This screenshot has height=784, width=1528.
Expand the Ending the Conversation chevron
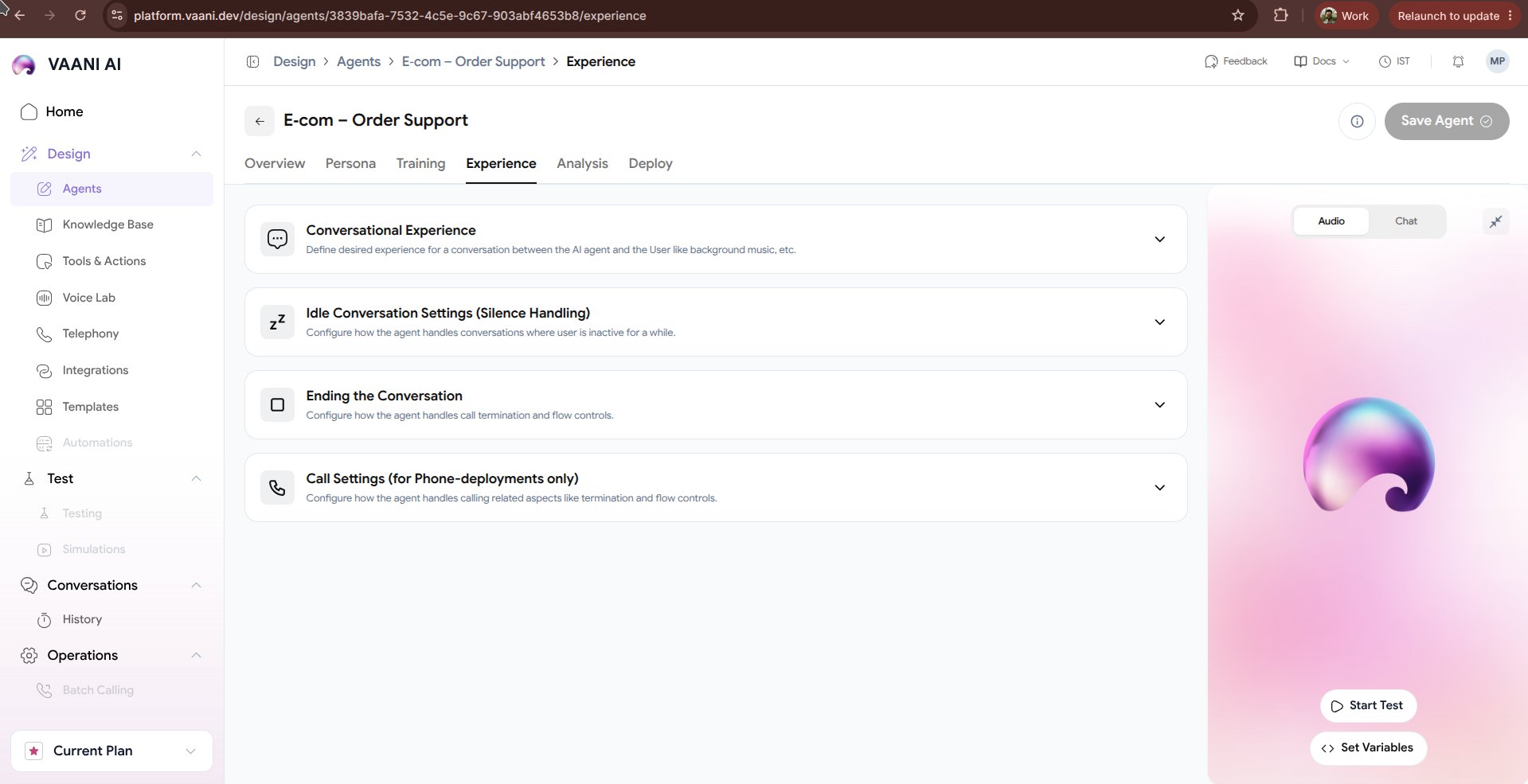coord(1159,405)
